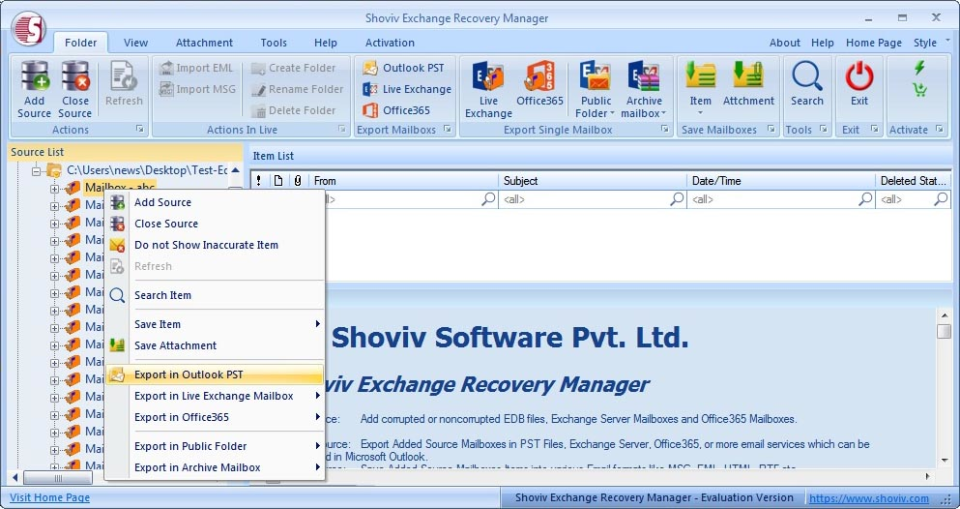Click the preview pane vertical scrollbar thumb
Viewport: 960px width, 509px height.
(x=943, y=331)
